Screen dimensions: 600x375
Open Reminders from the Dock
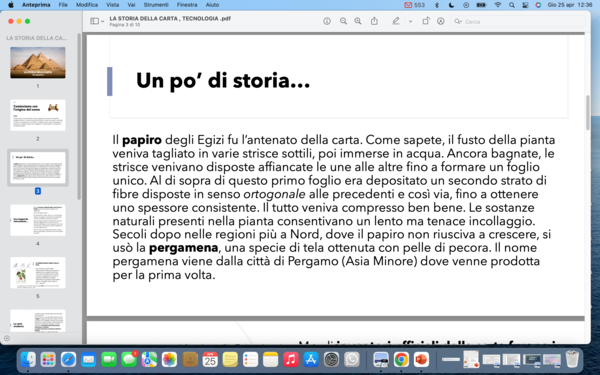coord(251,359)
